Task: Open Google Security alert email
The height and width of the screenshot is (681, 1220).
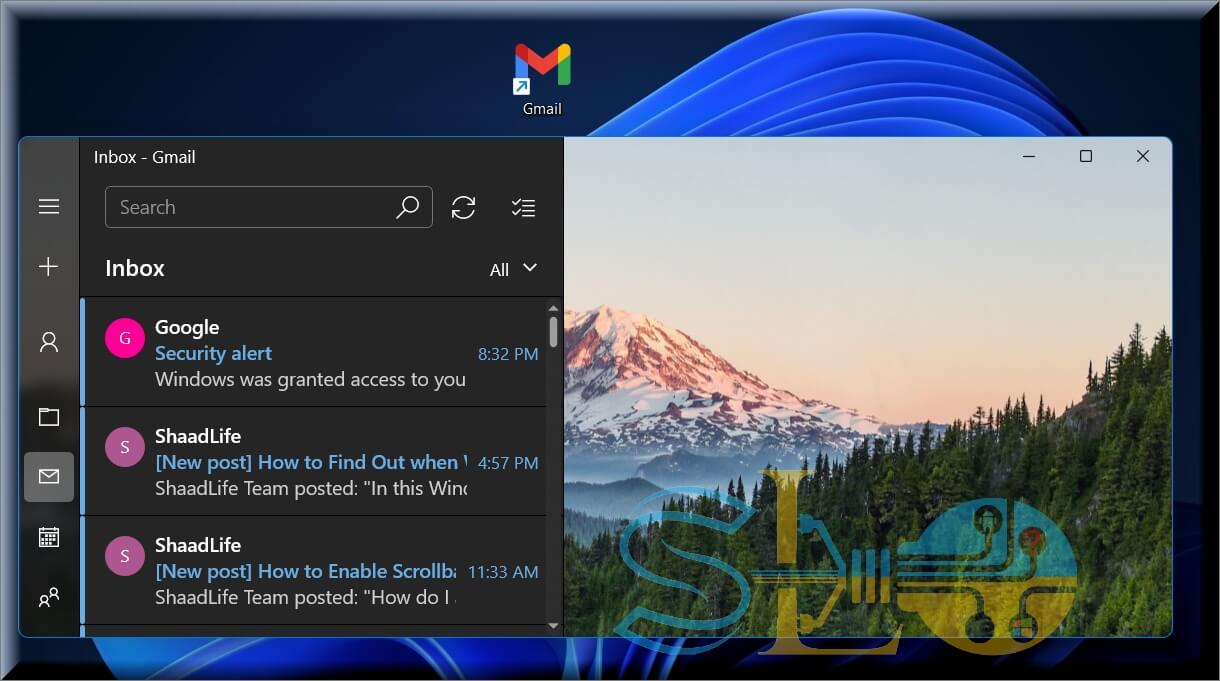Action: tap(313, 352)
